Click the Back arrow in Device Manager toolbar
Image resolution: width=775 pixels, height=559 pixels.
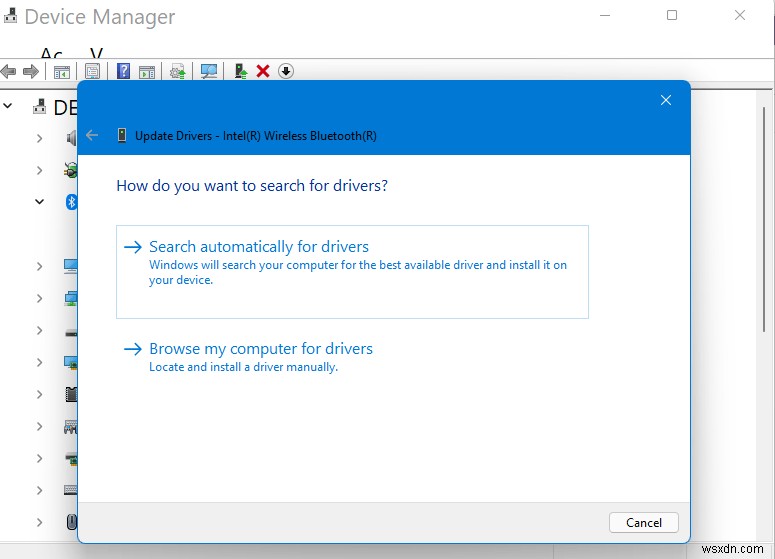click(8, 71)
